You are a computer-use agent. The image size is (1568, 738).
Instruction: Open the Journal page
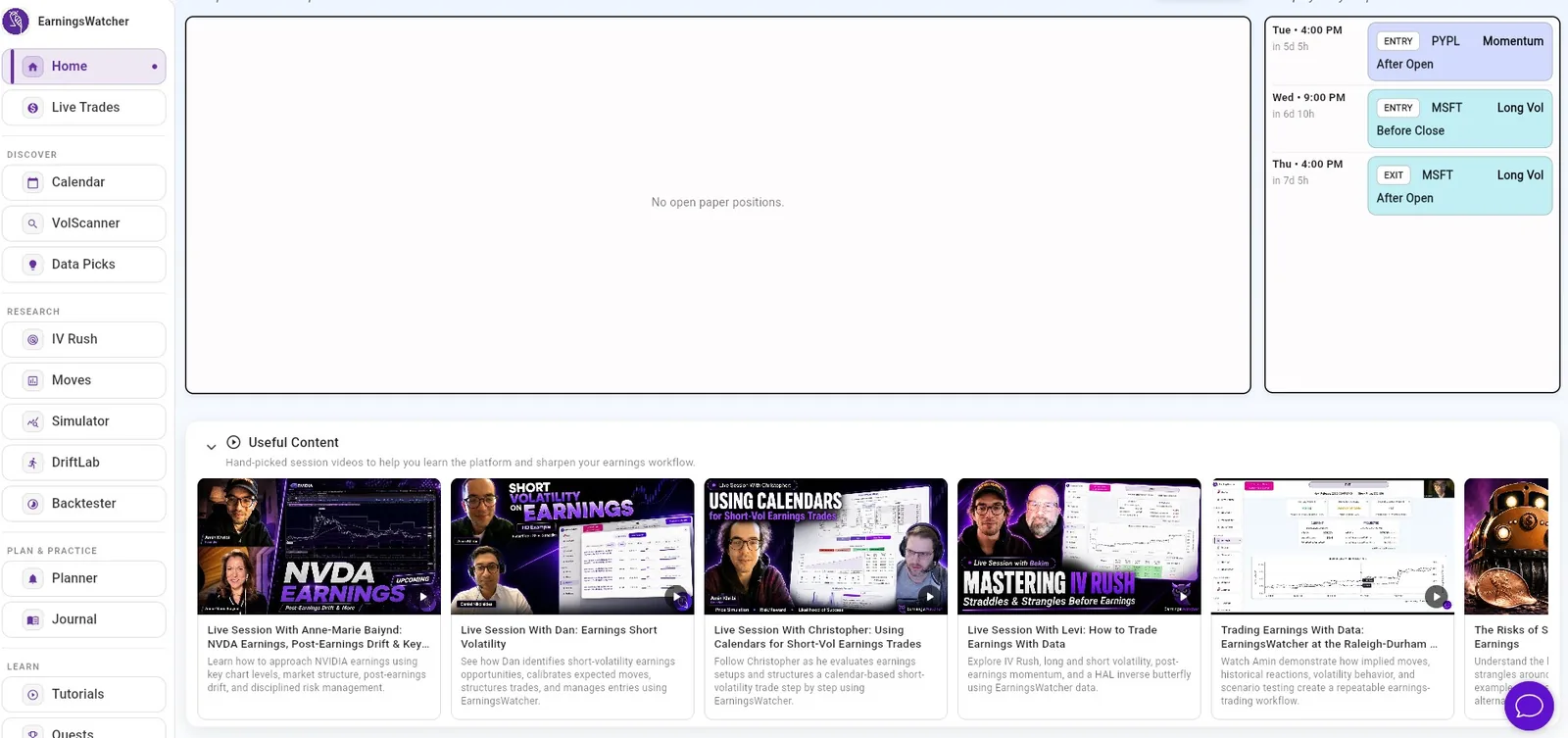pyautogui.click(x=84, y=619)
